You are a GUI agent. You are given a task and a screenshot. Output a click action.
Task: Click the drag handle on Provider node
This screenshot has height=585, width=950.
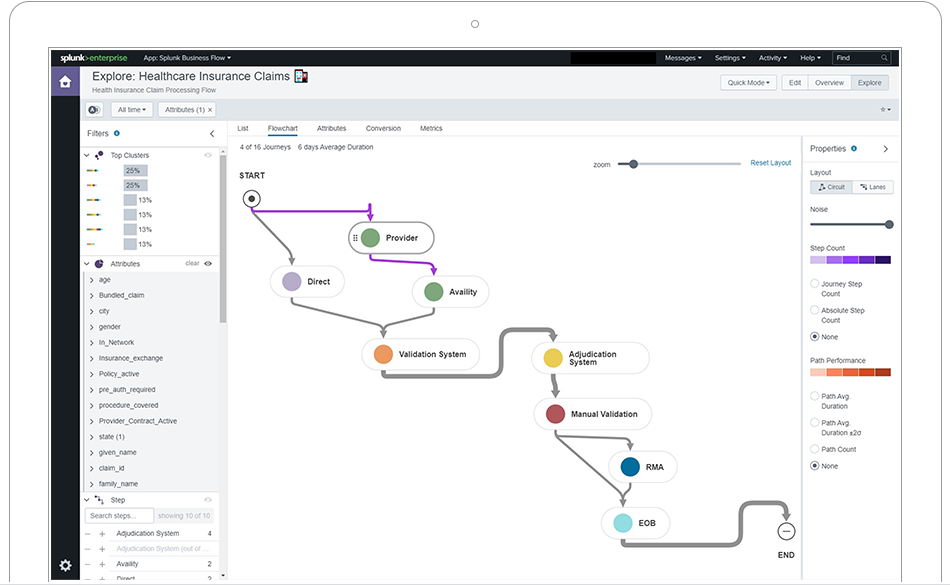coord(355,238)
